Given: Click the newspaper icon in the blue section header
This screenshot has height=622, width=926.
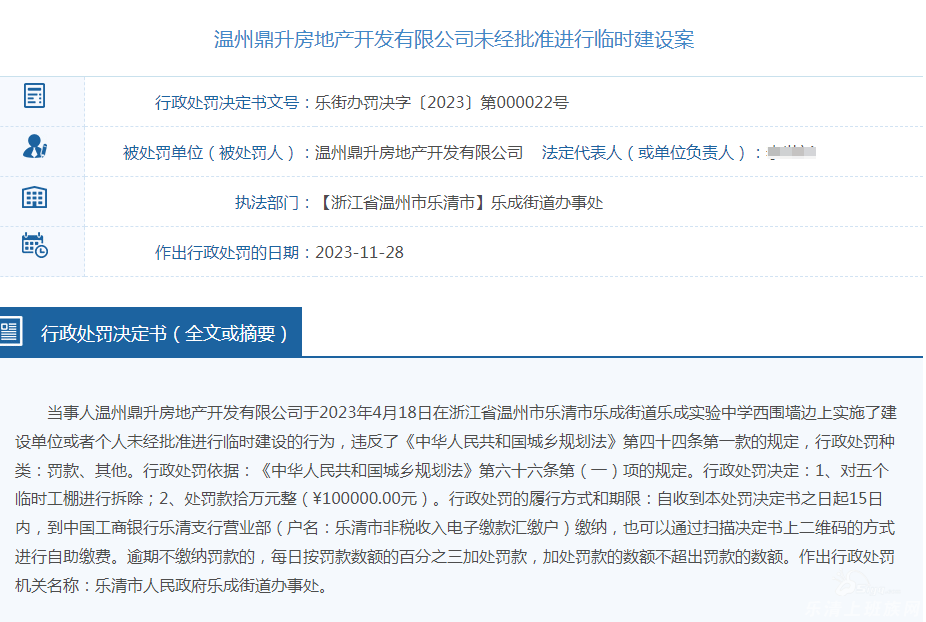Looking at the screenshot, I should [10, 331].
